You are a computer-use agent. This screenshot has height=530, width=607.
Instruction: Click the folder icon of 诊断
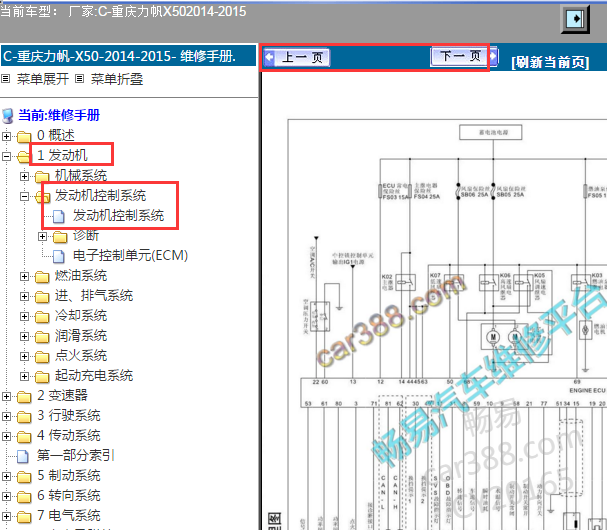tap(60, 237)
